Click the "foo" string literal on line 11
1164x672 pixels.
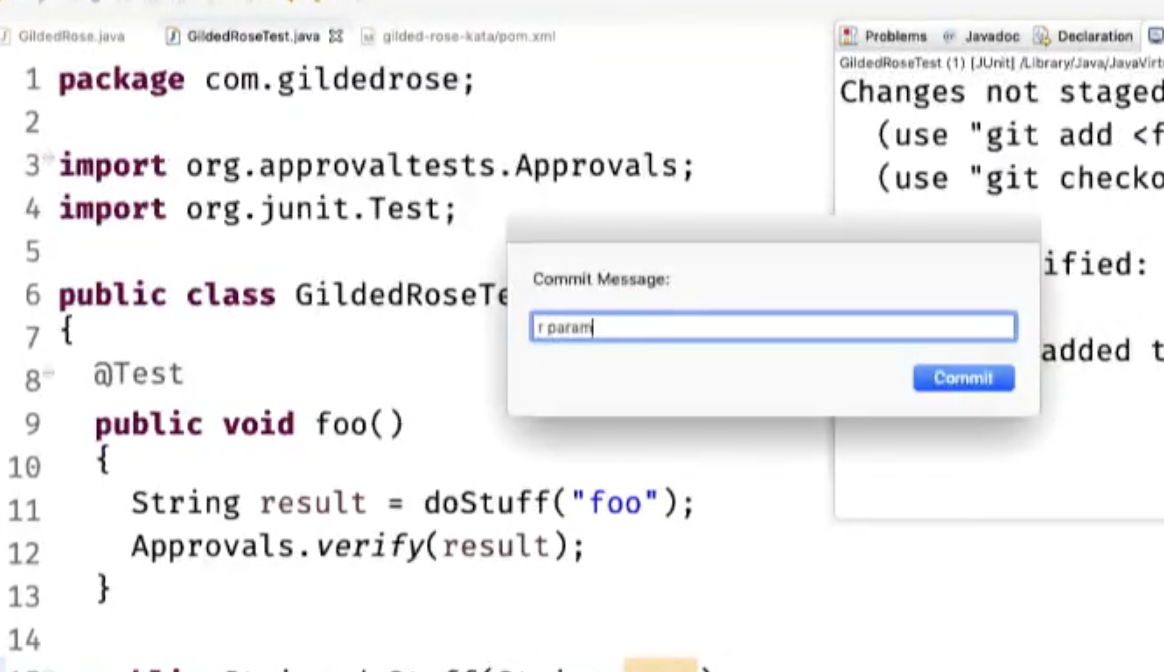click(615, 503)
